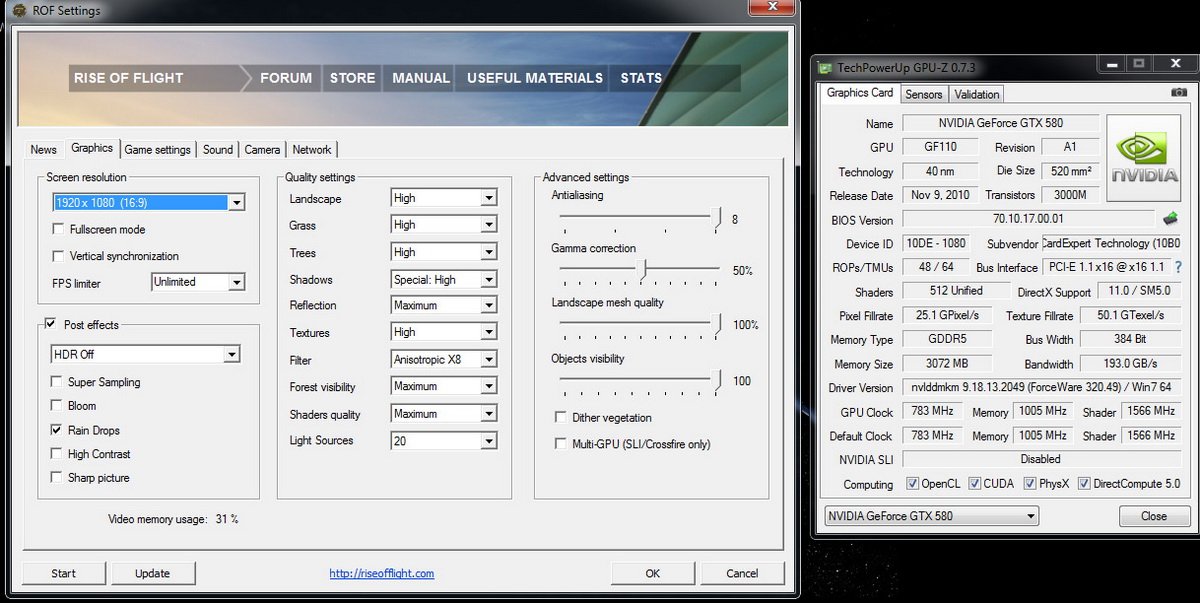This screenshot has height=603, width=1200.
Task: Toggle the CUDA checkbox in GPU-Z
Action: (x=975, y=484)
